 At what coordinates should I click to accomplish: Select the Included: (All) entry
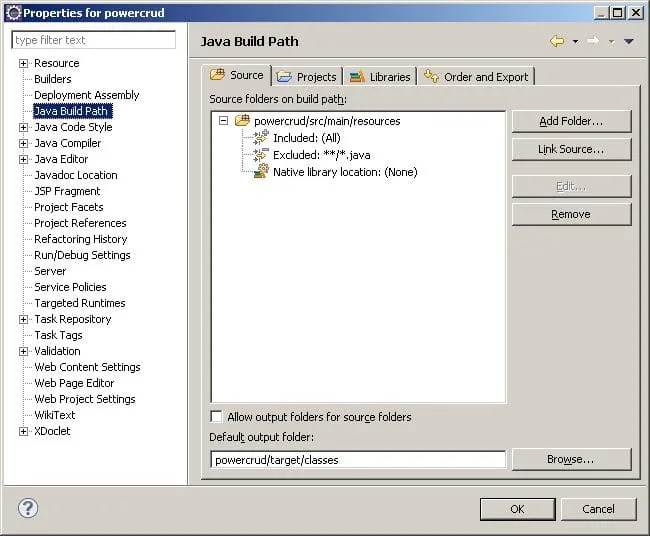pos(307,138)
